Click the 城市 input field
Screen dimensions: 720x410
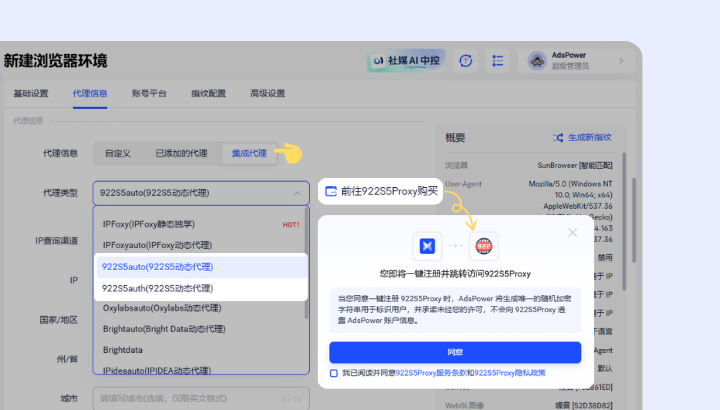[x=201, y=399]
